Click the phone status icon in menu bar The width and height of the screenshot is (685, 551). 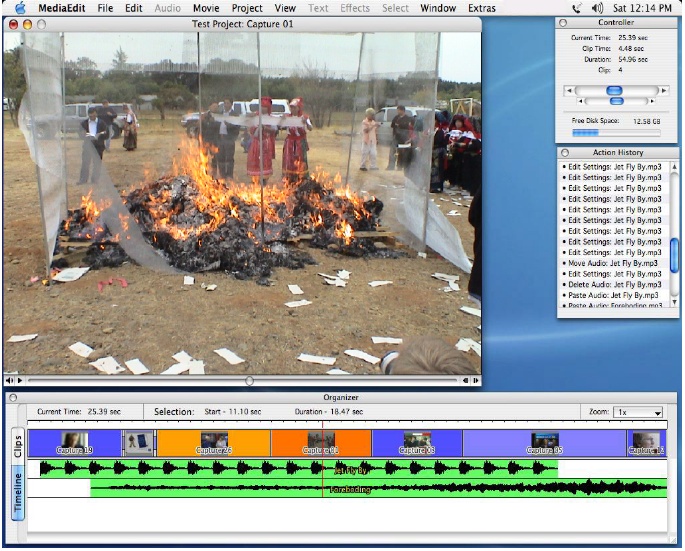pyautogui.click(x=577, y=8)
